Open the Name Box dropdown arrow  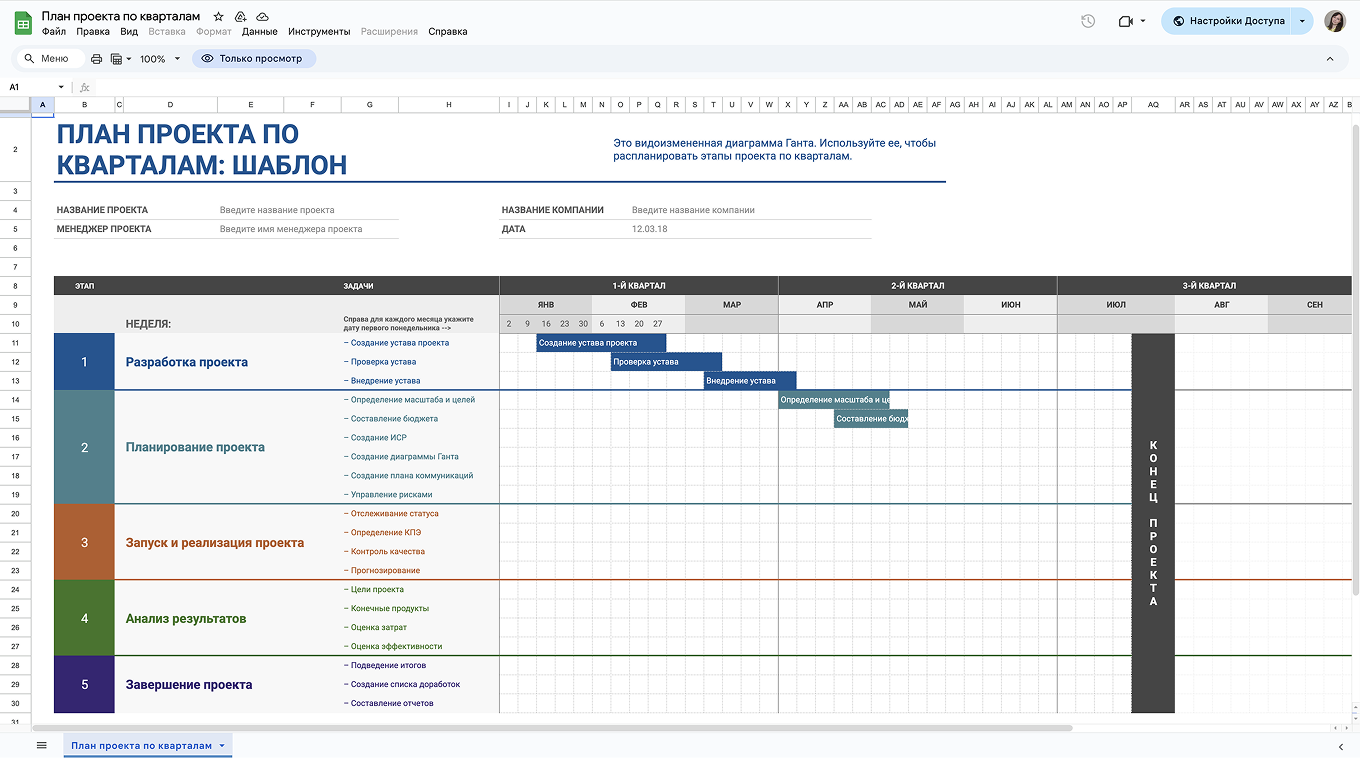point(61,88)
